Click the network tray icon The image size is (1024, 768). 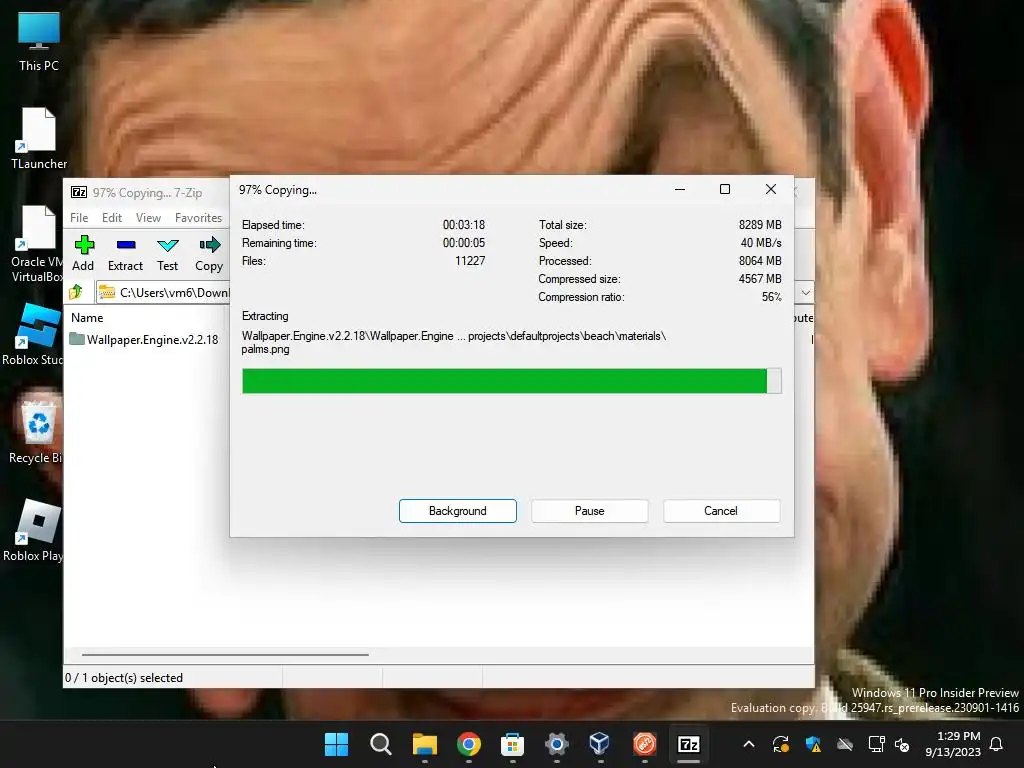click(876, 744)
